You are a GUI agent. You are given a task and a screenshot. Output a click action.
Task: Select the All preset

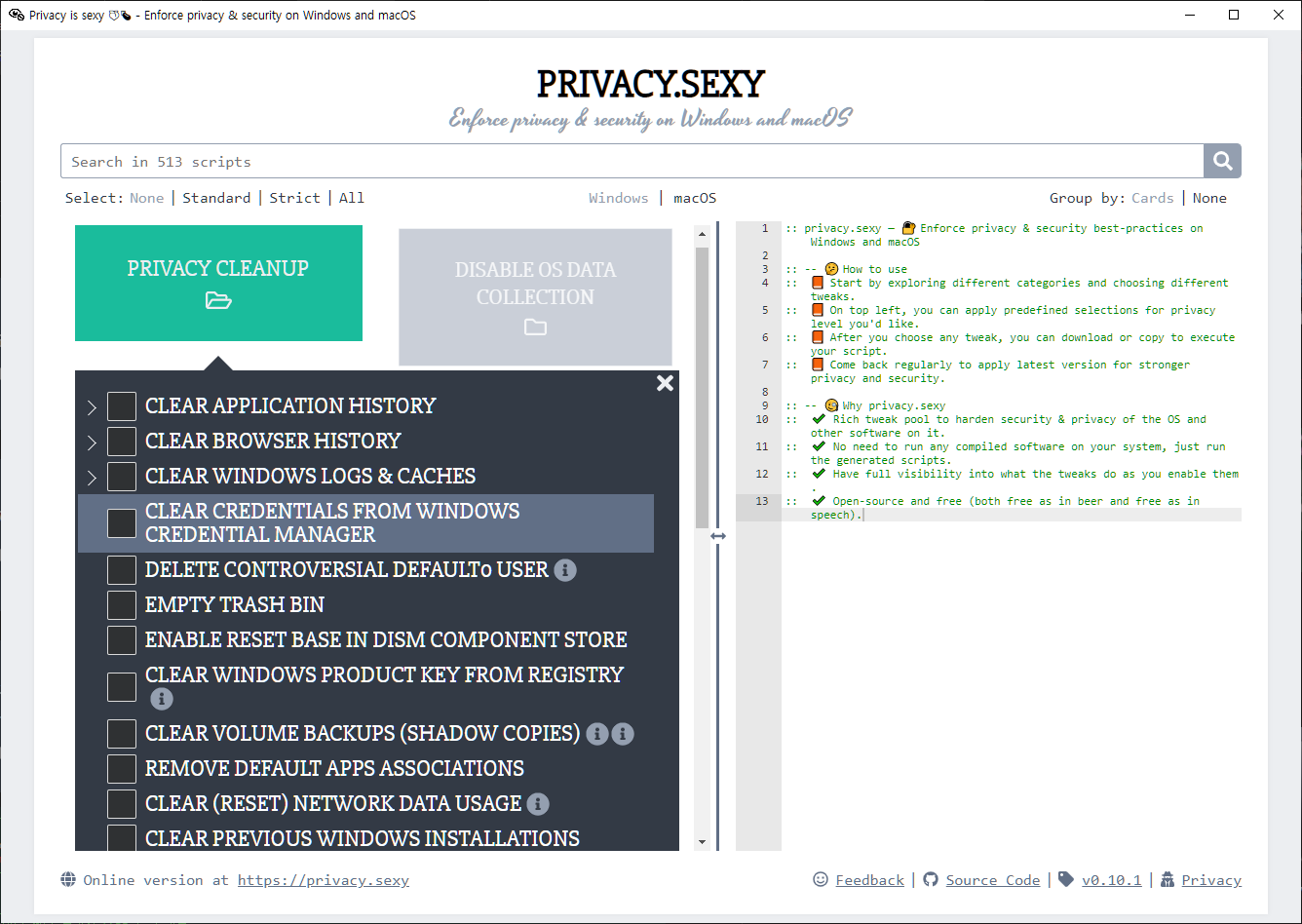coord(352,198)
